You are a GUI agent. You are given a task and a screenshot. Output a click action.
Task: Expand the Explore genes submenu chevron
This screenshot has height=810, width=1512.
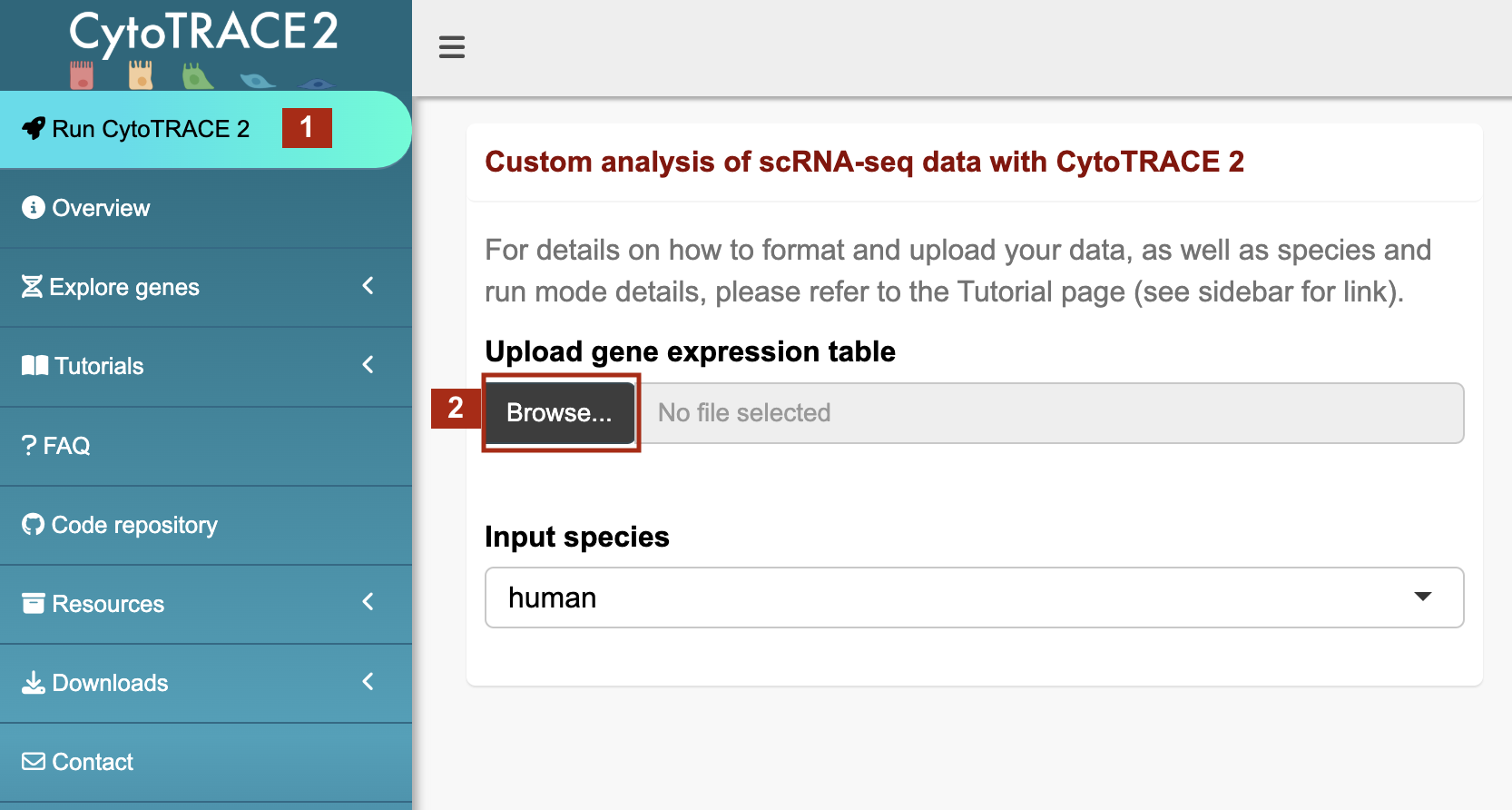pyautogui.click(x=368, y=286)
